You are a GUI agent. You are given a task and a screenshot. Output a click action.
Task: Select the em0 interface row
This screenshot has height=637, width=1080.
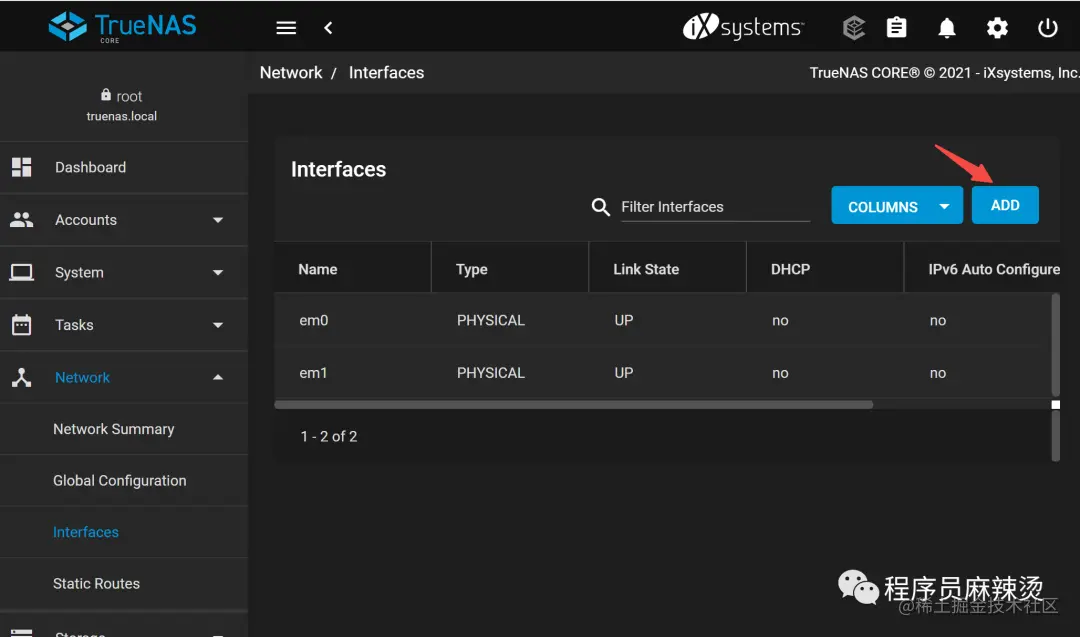[x=663, y=320]
